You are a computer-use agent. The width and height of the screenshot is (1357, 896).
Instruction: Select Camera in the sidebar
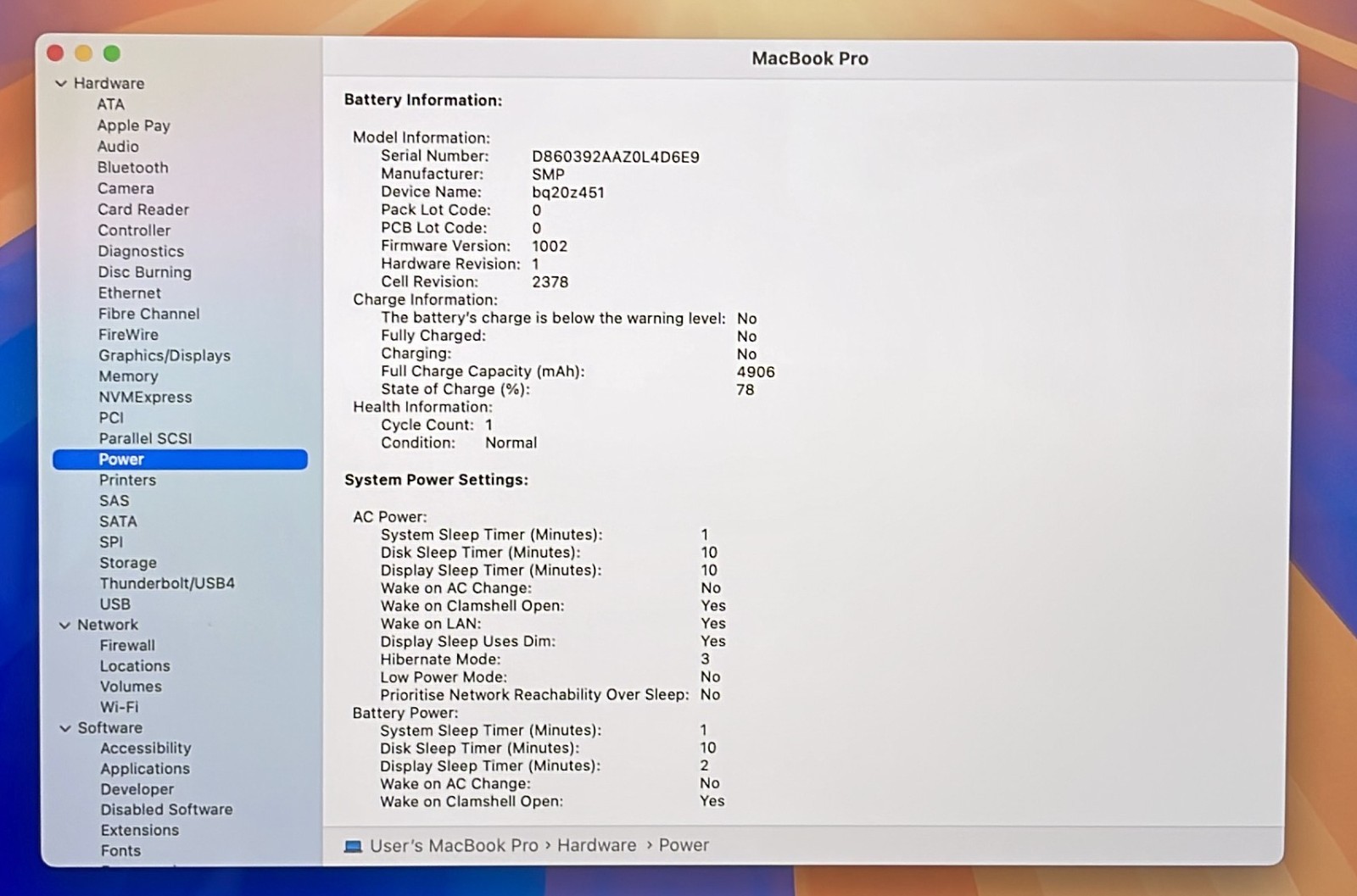[x=126, y=188]
